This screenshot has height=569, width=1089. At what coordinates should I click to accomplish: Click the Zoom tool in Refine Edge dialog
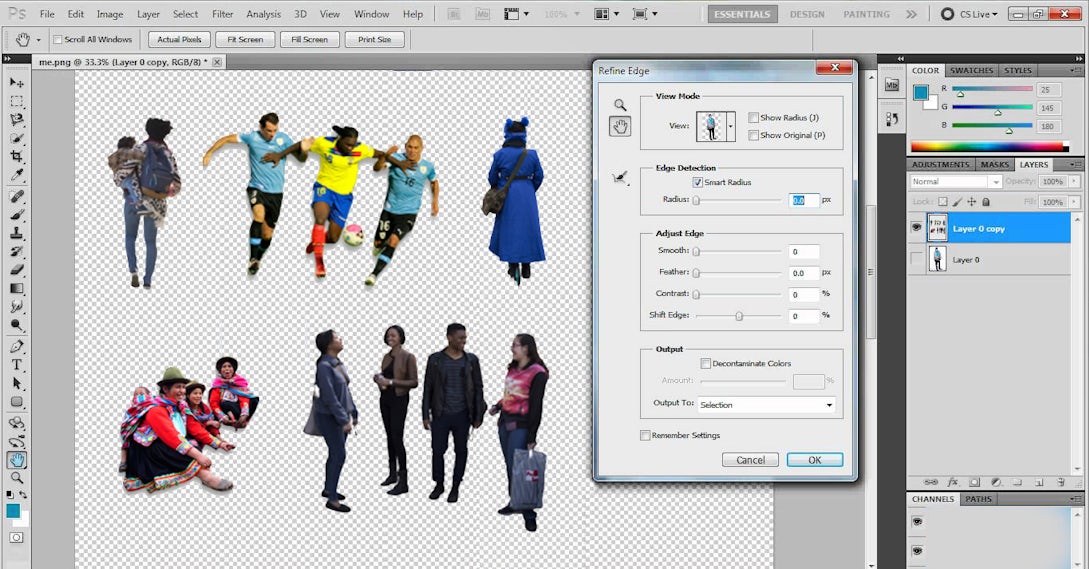pos(620,104)
